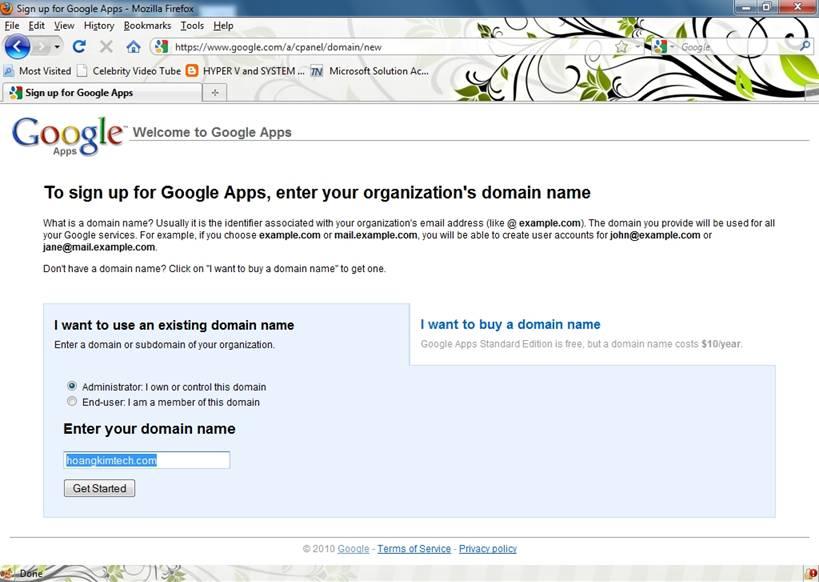Click the browser Back arrow button
This screenshot has height=582, width=819.
click(17, 46)
